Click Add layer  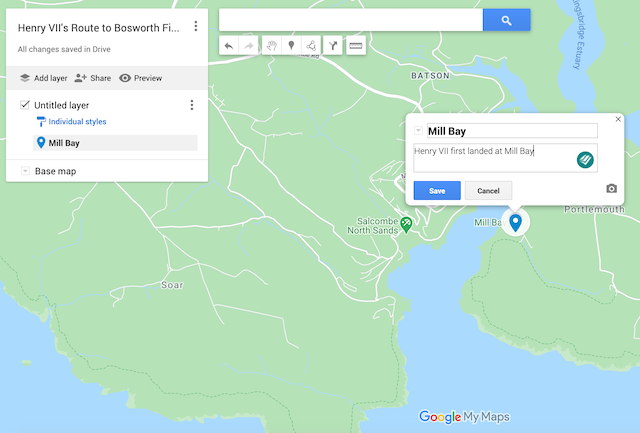44,78
